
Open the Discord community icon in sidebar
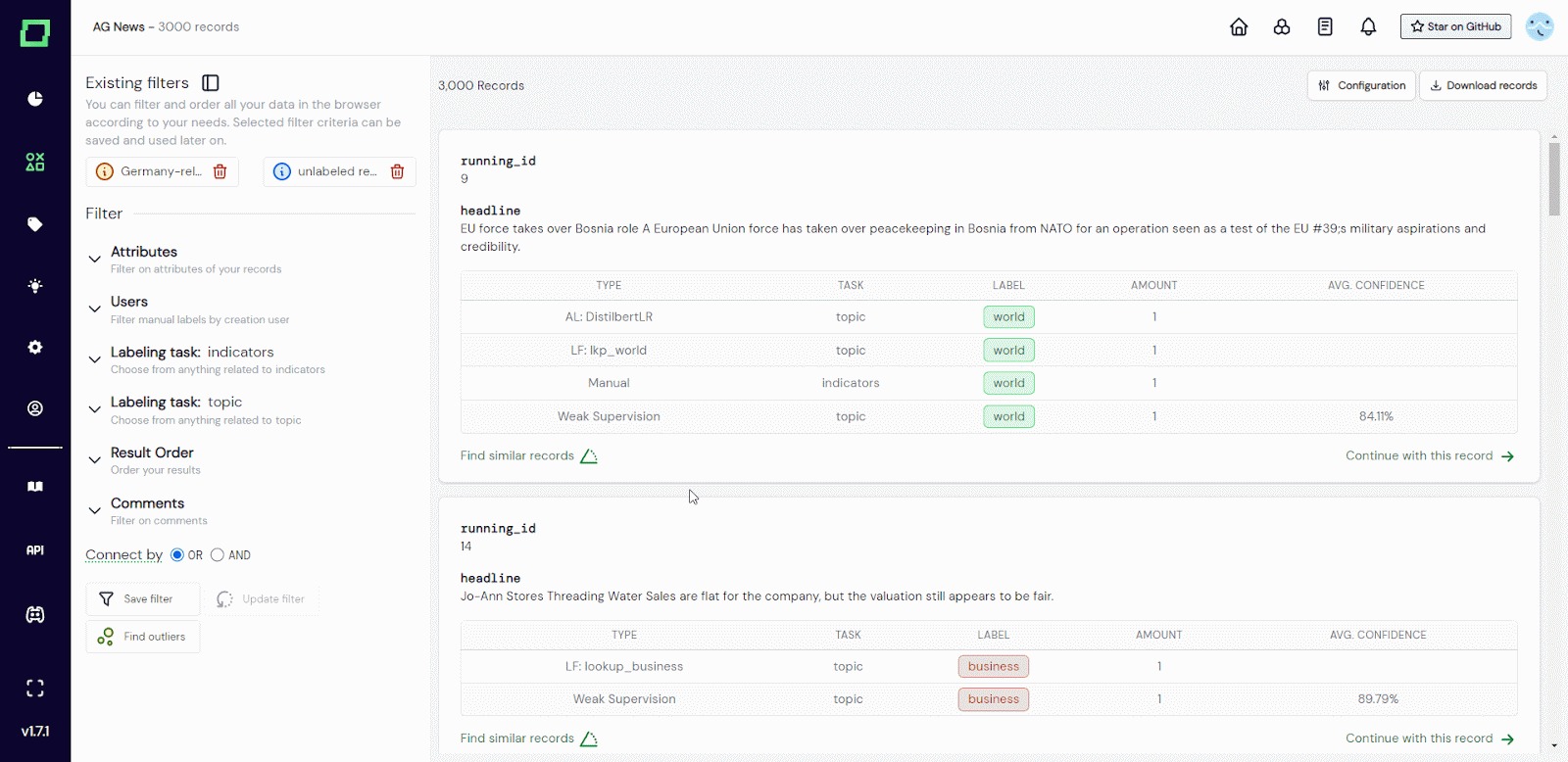35,615
